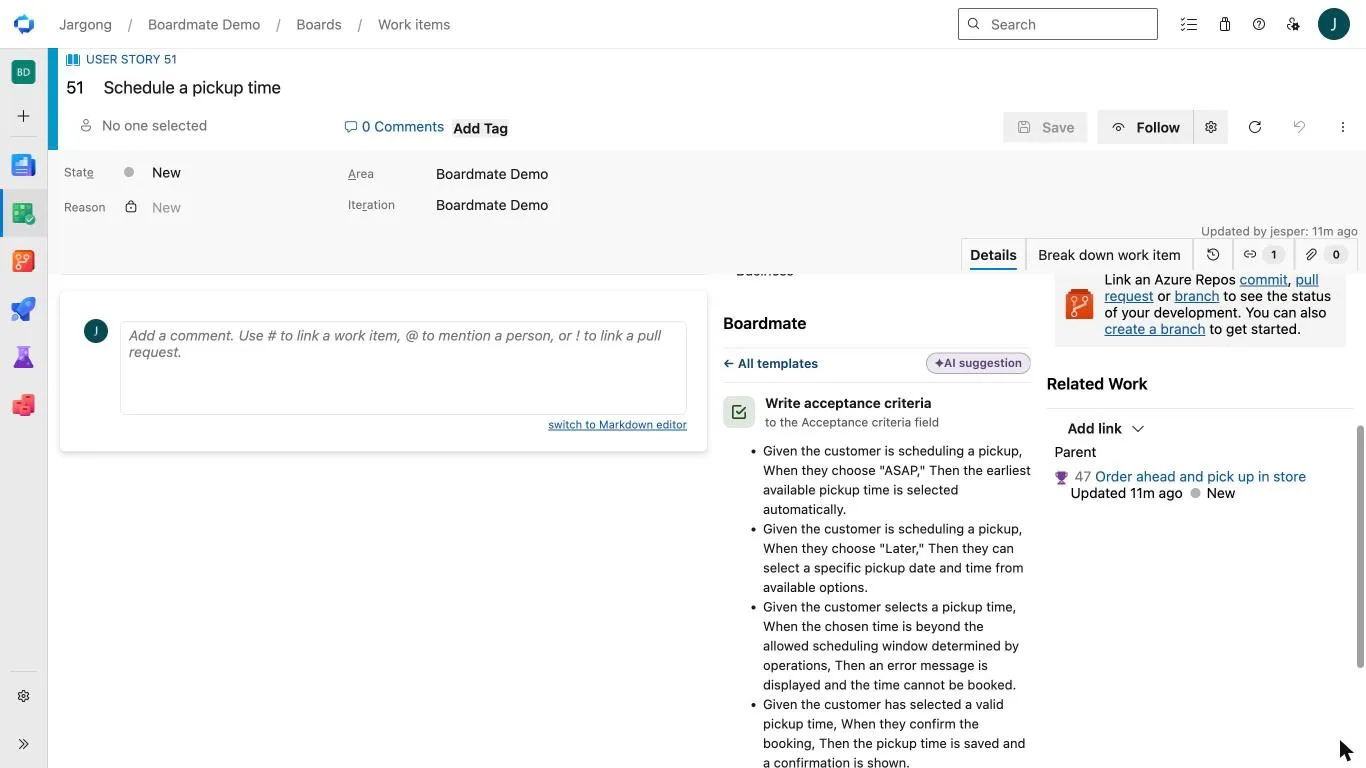Viewport: 1366px width, 768px height.
Task: Open the Marketplace shopping bag icon
Action: click(x=1224, y=24)
